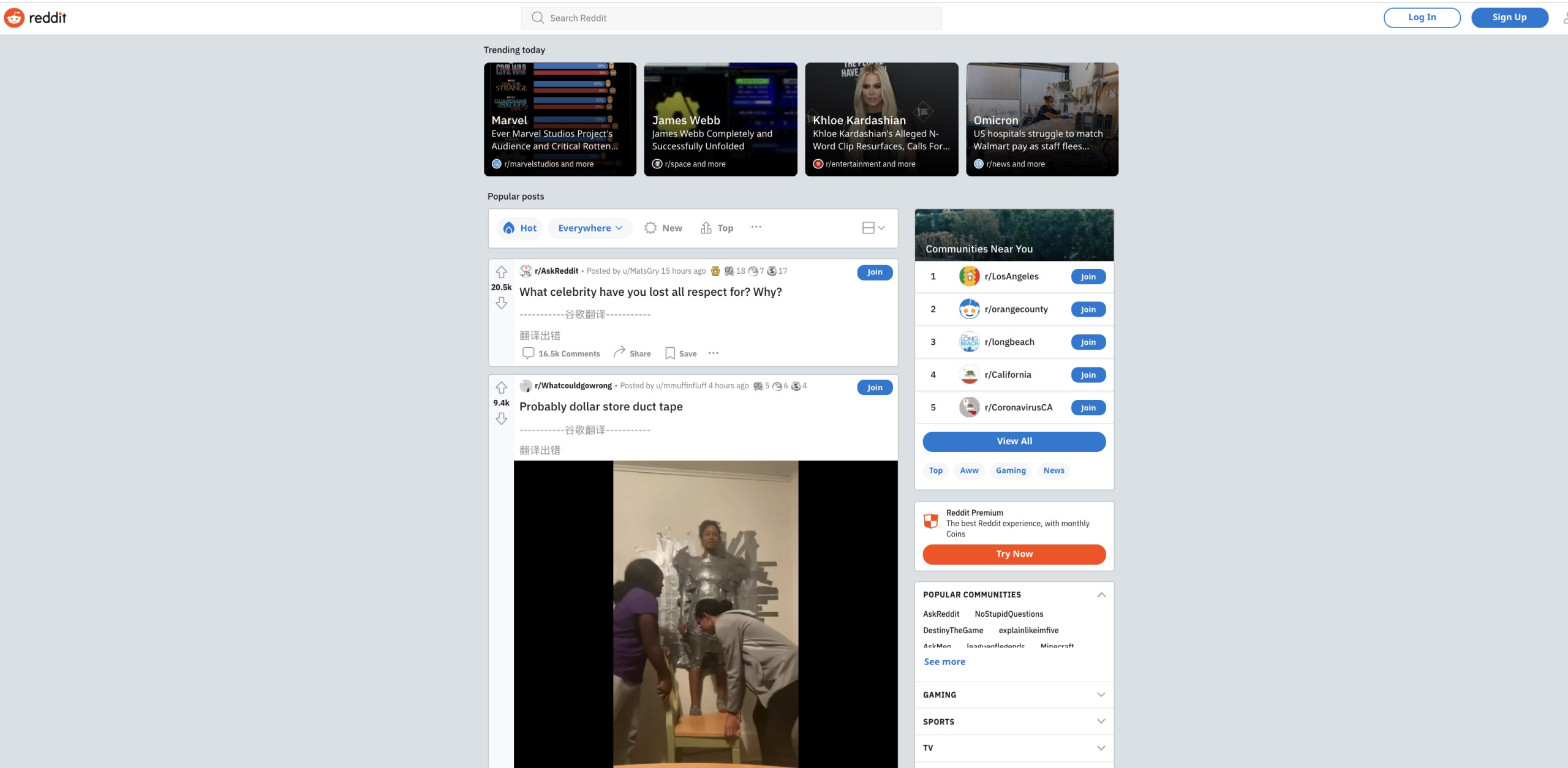This screenshot has height=768, width=1568.
Task: Click award icon on AskReddit post
Action: point(715,271)
